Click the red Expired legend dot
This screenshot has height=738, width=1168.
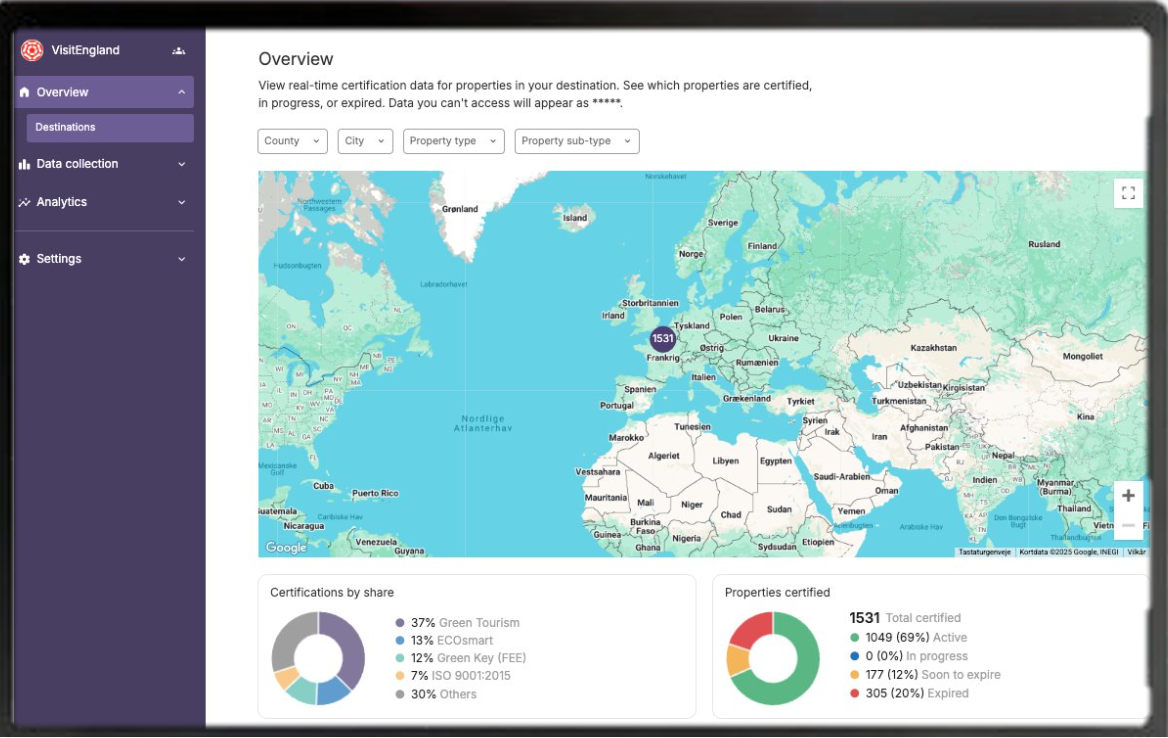854,693
